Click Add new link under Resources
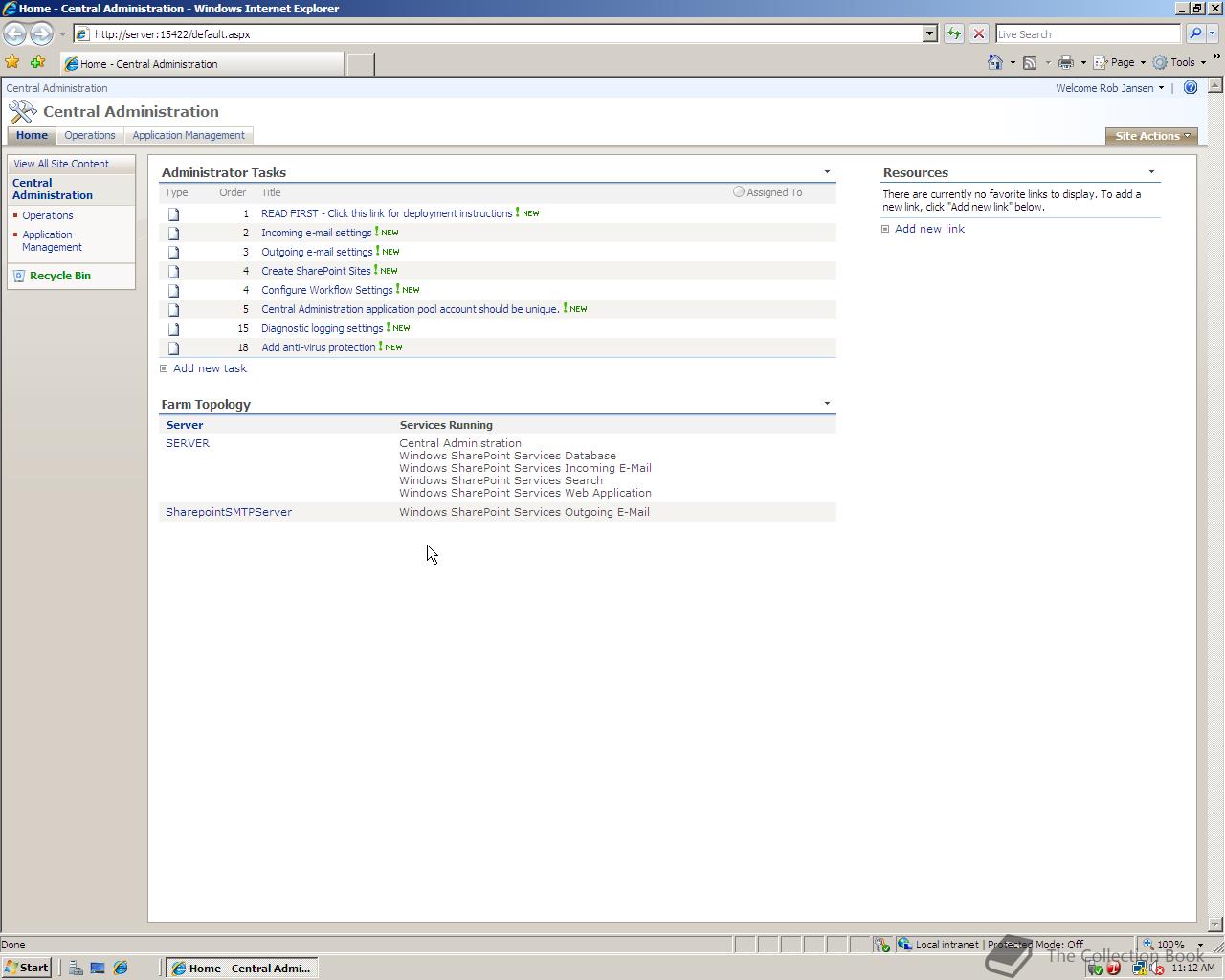The image size is (1225, 980). coord(929,229)
